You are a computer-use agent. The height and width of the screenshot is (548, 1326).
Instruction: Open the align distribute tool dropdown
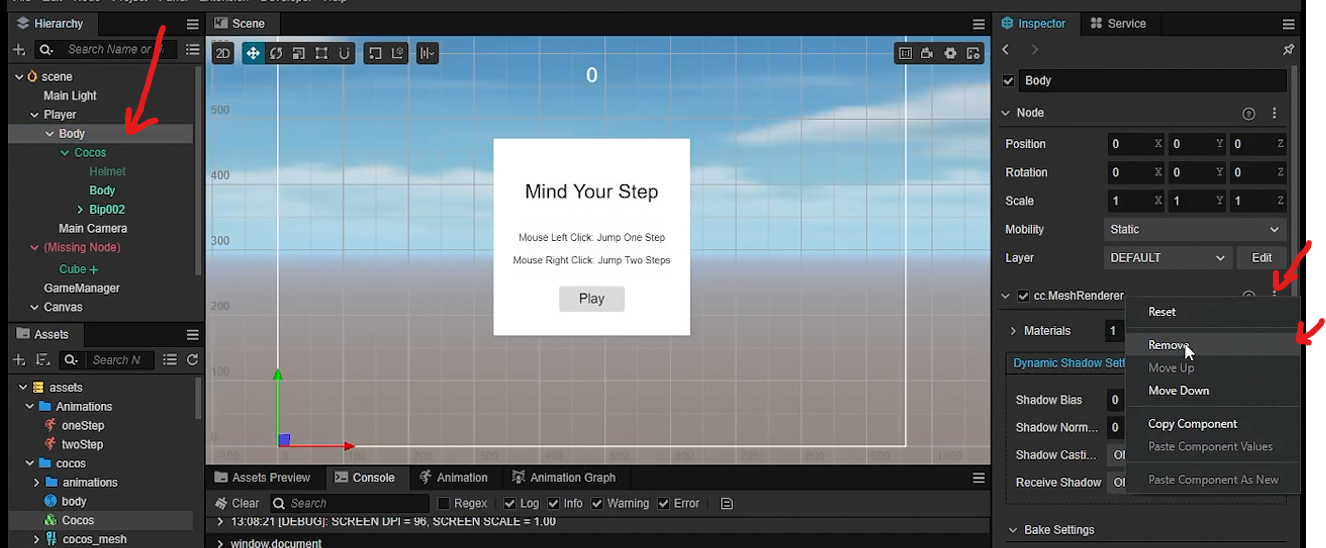pyautogui.click(x=428, y=53)
